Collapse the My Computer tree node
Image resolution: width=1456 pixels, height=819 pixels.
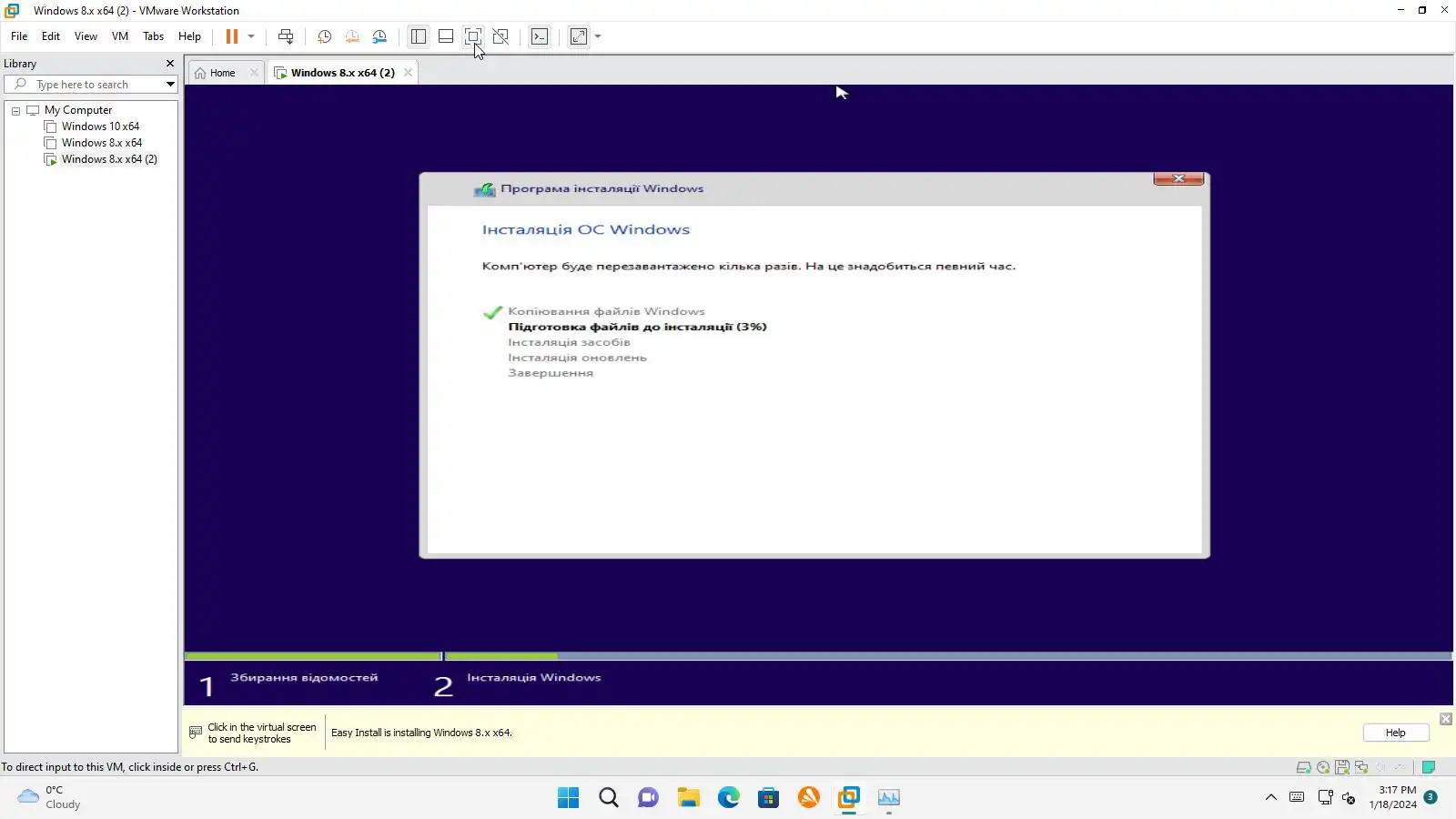15,111
